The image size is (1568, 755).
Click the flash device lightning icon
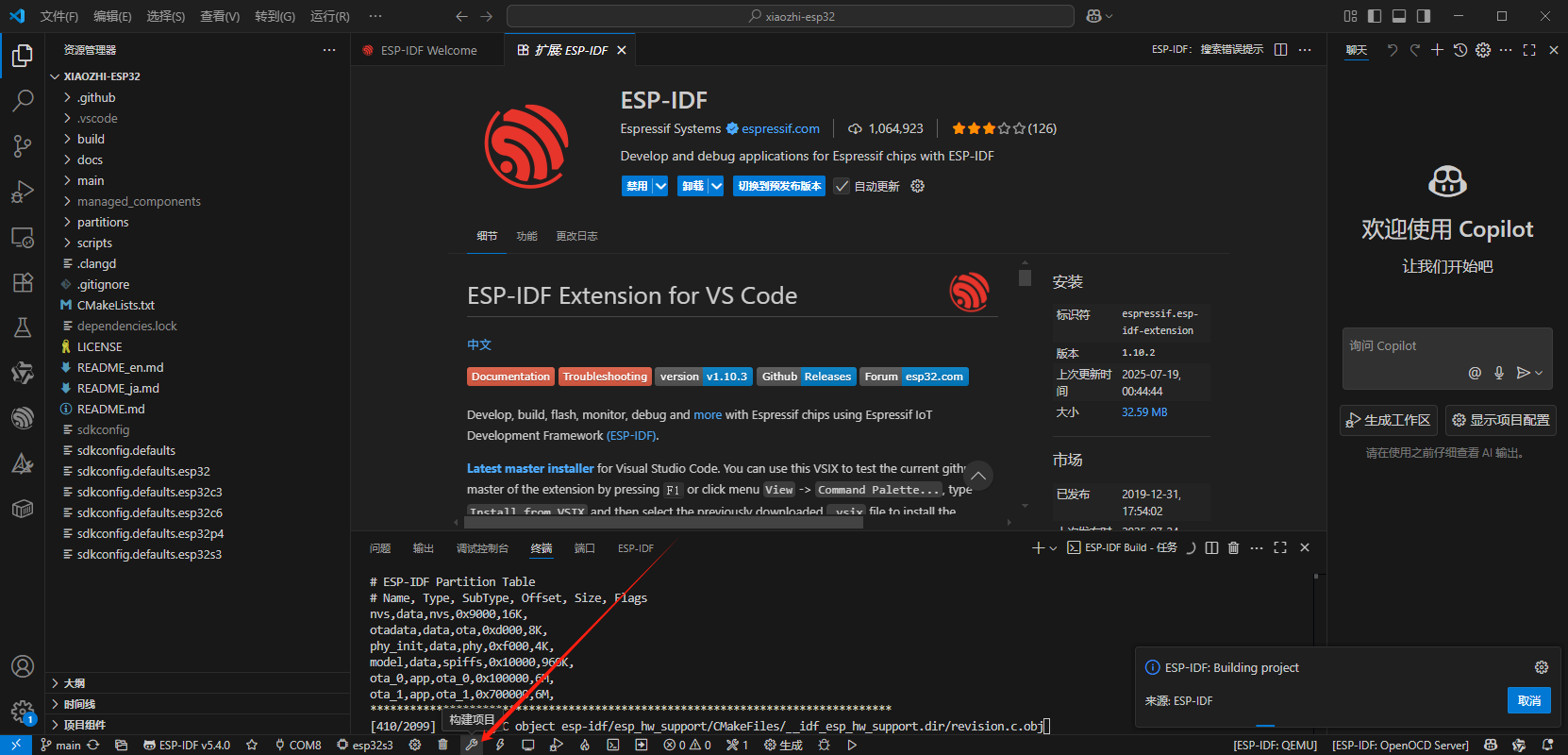499,745
